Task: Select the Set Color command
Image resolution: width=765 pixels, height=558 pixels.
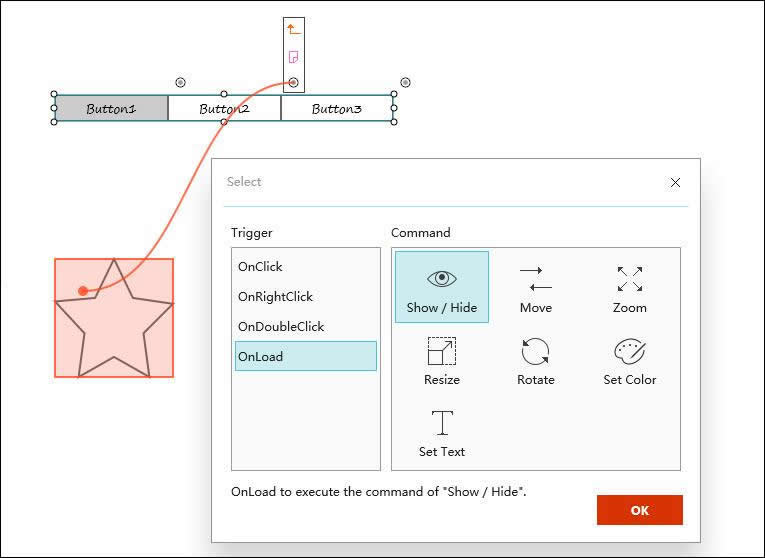Action: click(x=629, y=361)
